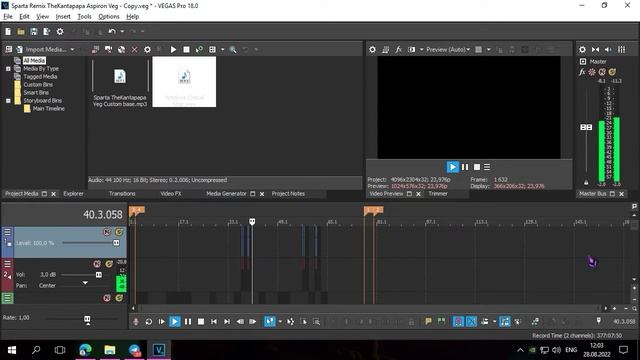This screenshot has height=360, width=640.
Task: Switch to the Media Generator tab
Action: click(226, 193)
